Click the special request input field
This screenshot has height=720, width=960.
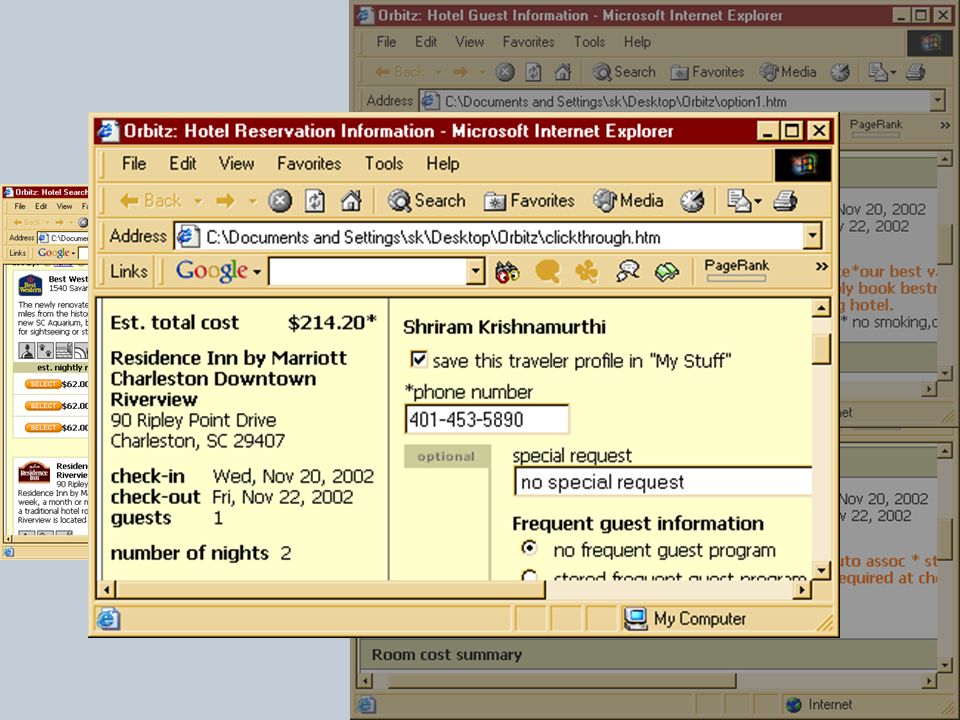click(663, 482)
